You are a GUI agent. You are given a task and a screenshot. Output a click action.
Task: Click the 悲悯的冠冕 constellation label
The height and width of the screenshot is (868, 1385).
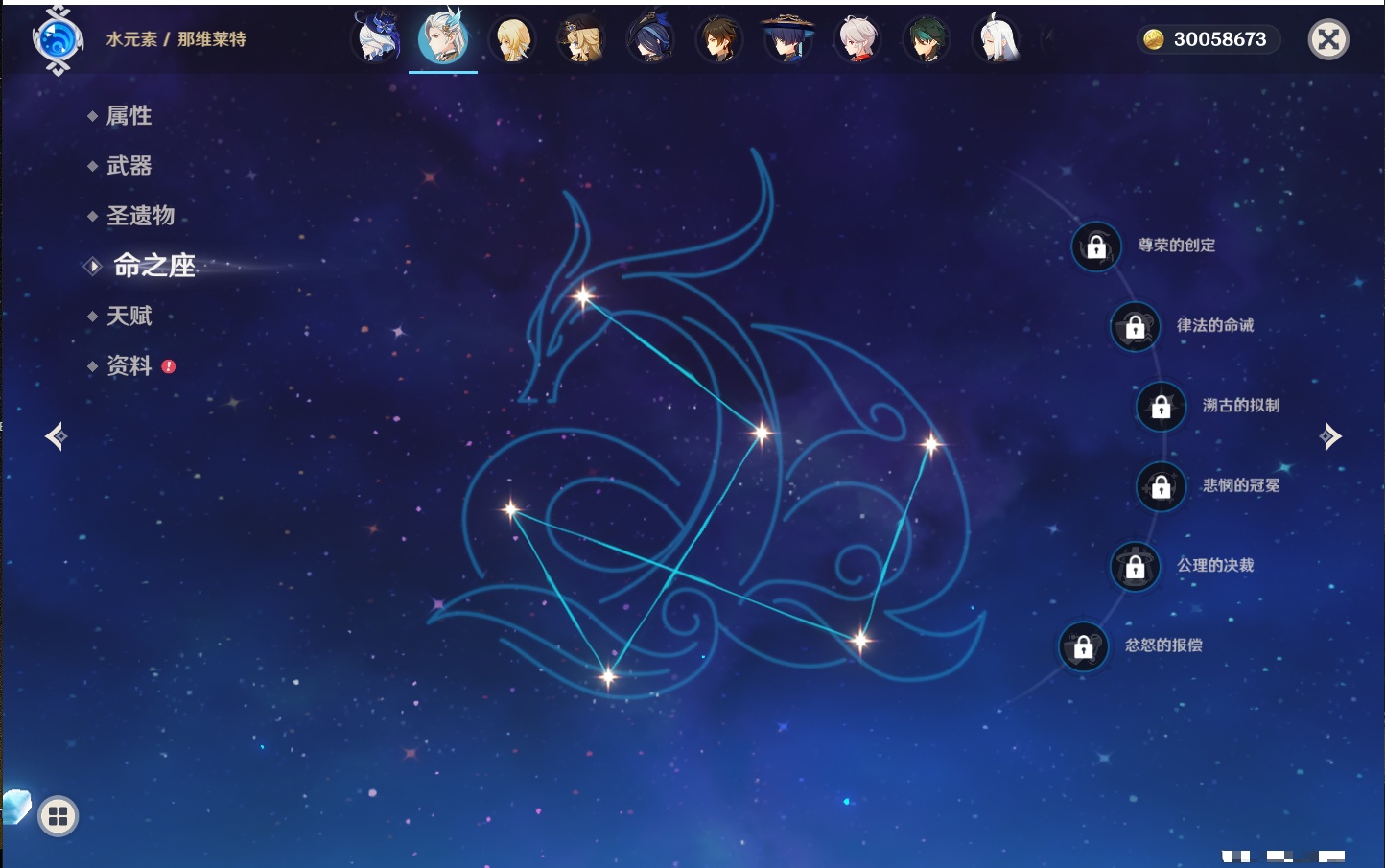coord(1241,485)
